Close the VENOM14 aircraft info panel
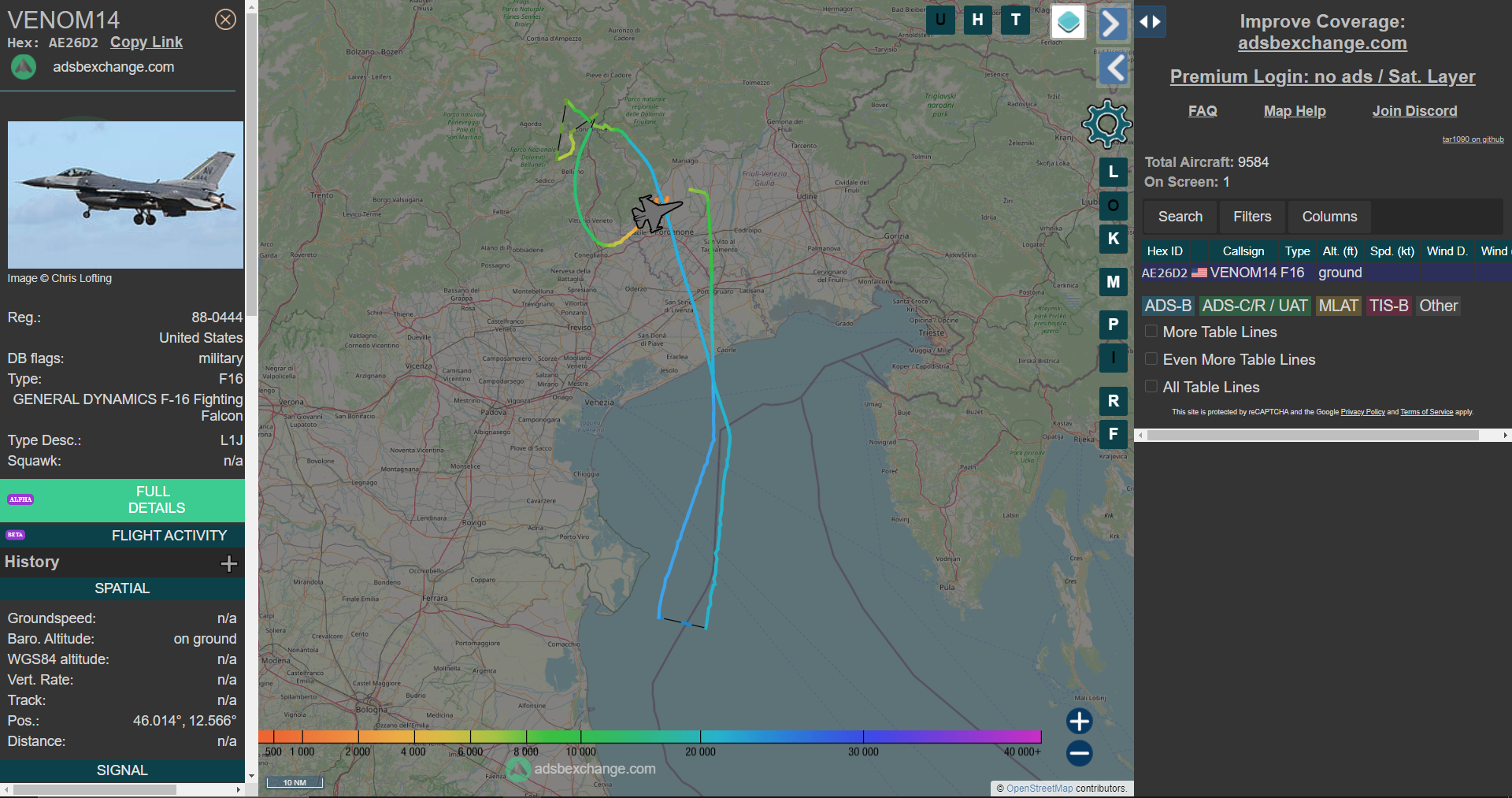Screen dimensions: 1512x798 coord(225,20)
